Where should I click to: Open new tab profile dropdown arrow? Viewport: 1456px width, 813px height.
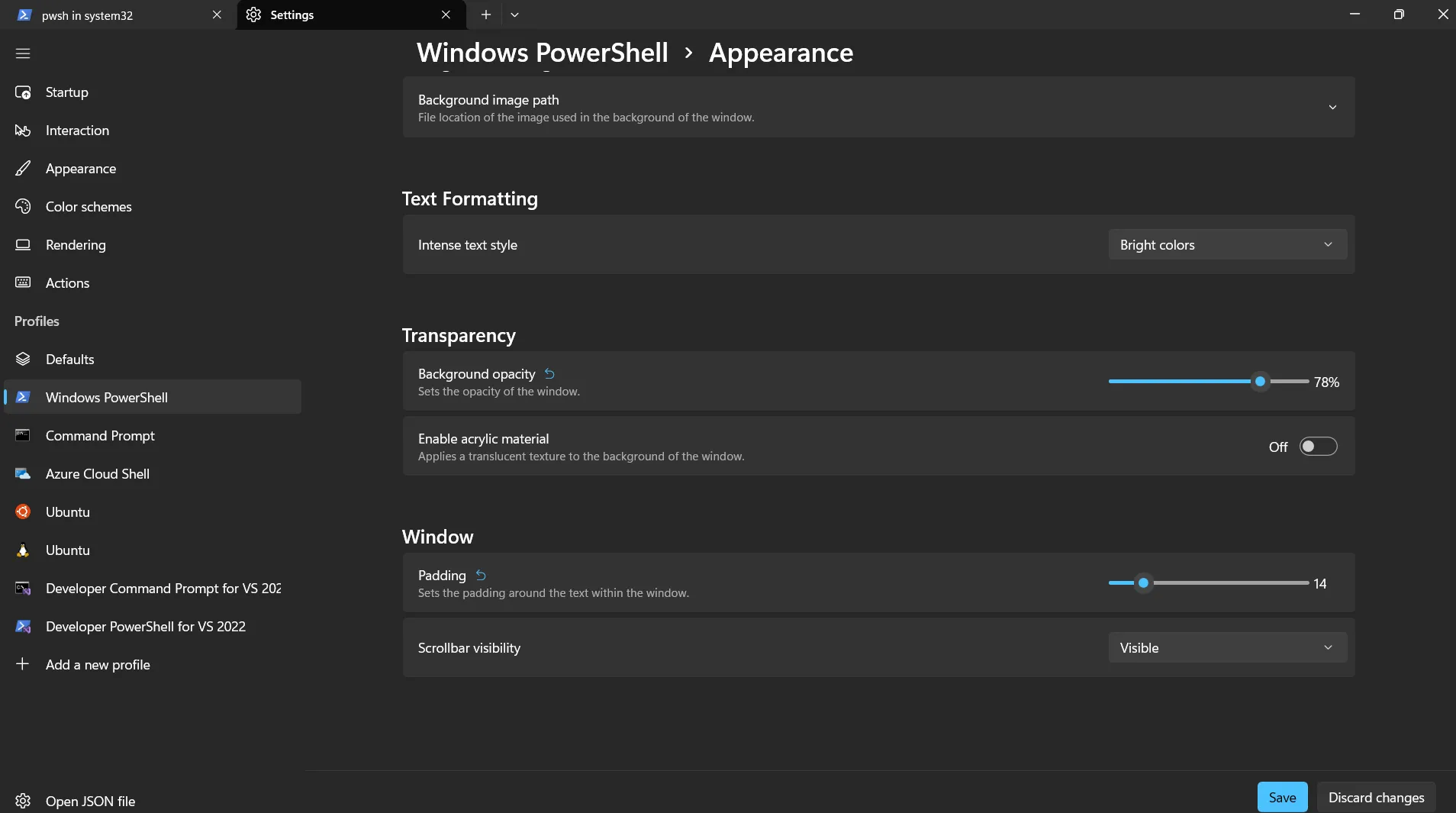click(x=514, y=15)
